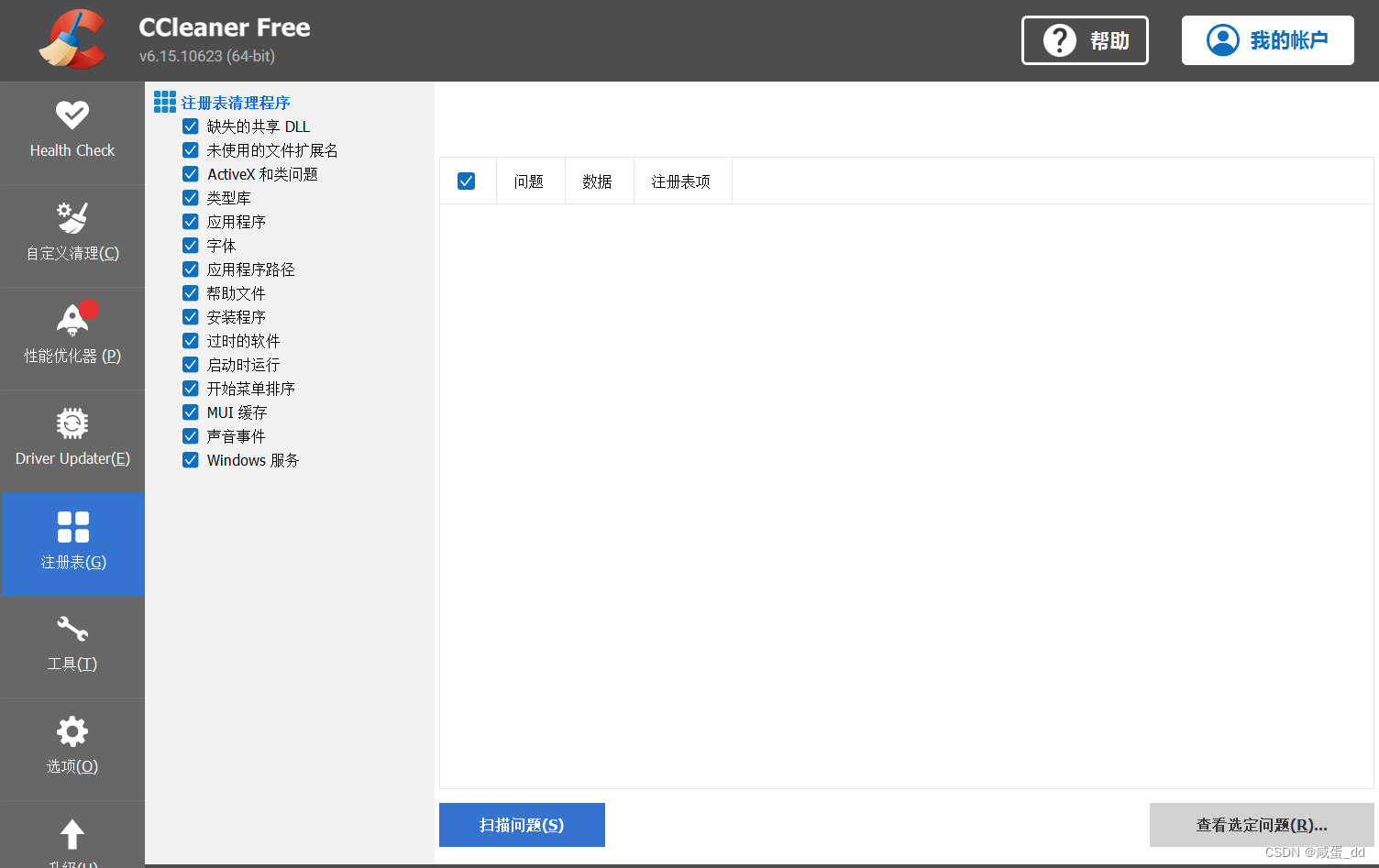Select Health Check label in sidebar

click(72, 150)
